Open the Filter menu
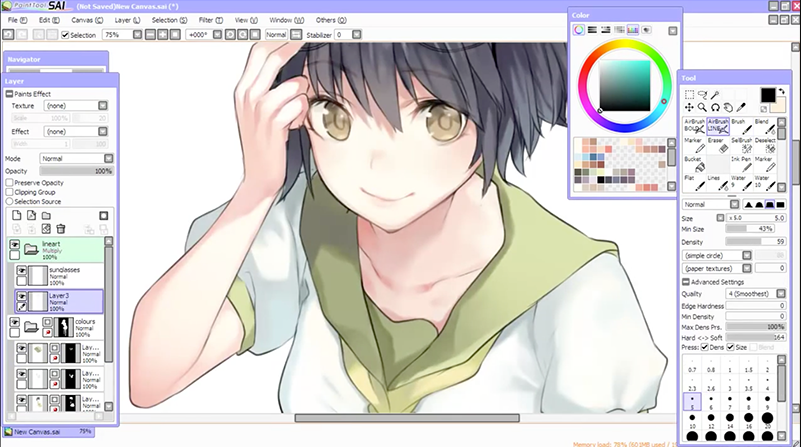The height and width of the screenshot is (447, 801). pyautogui.click(x=209, y=20)
